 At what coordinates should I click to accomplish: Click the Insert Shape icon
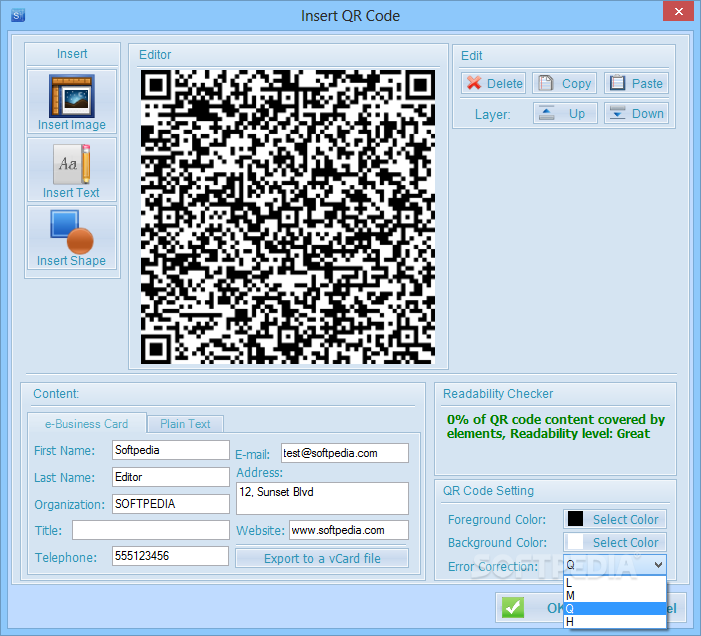click(72, 232)
